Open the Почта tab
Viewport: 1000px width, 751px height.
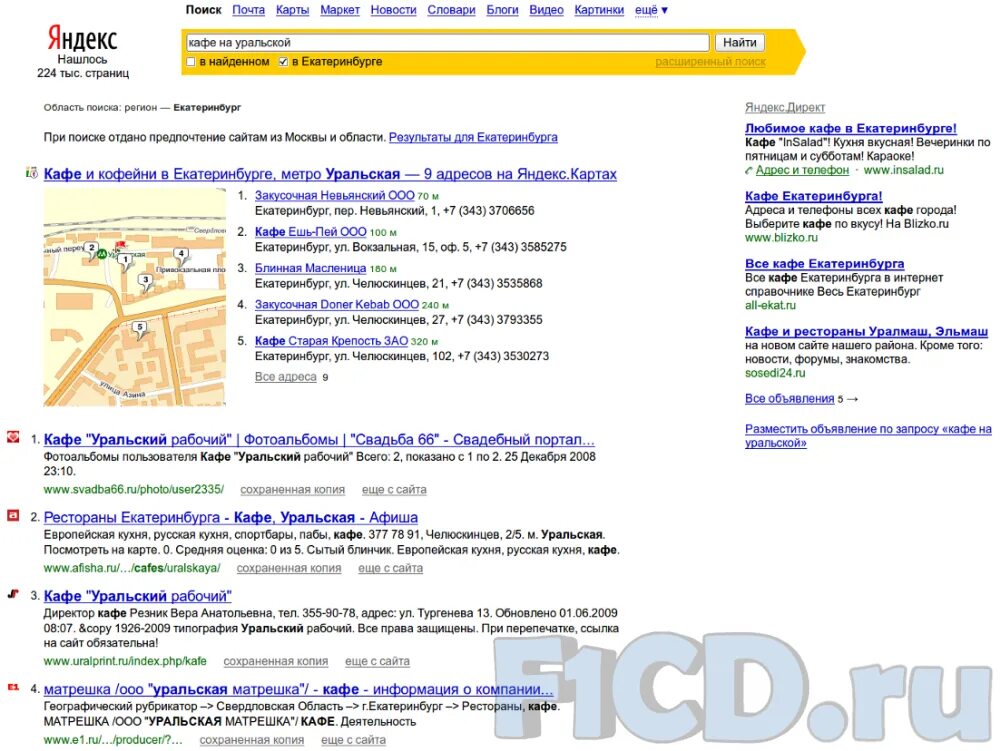tap(248, 10)
